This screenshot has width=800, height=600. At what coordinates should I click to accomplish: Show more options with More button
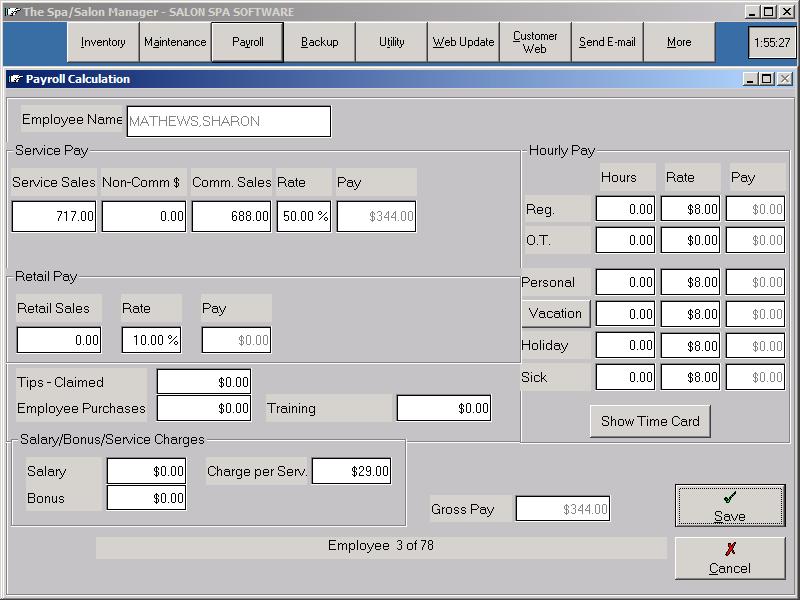(679, 42)
